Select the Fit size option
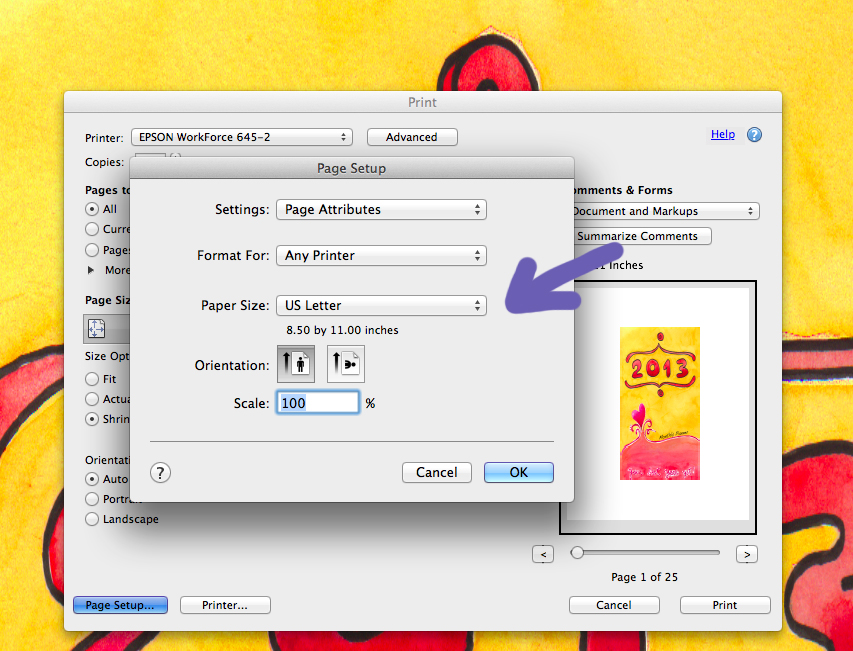Image resolution: width=853 pixels, height=651 pixels. coord(92,379)
